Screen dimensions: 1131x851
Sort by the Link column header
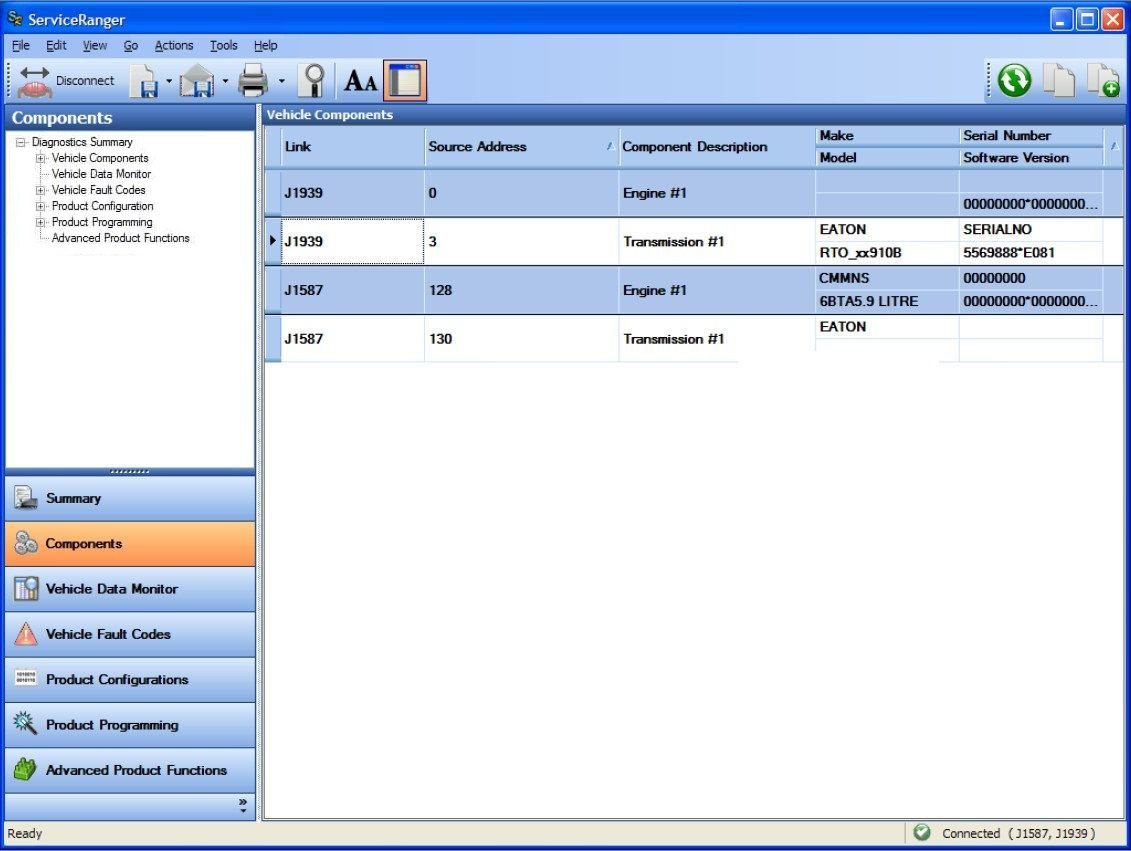[353, 146]
